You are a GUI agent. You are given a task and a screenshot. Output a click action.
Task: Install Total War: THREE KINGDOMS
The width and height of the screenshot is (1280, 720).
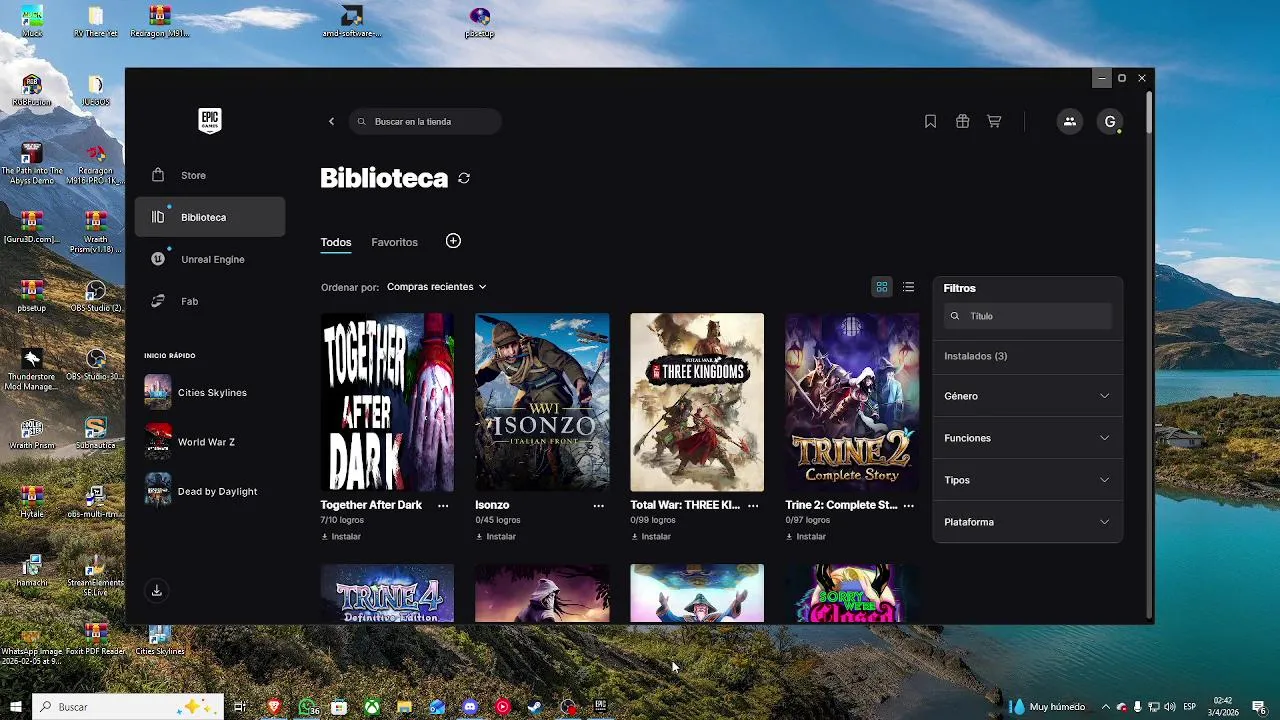coord(651,536)
